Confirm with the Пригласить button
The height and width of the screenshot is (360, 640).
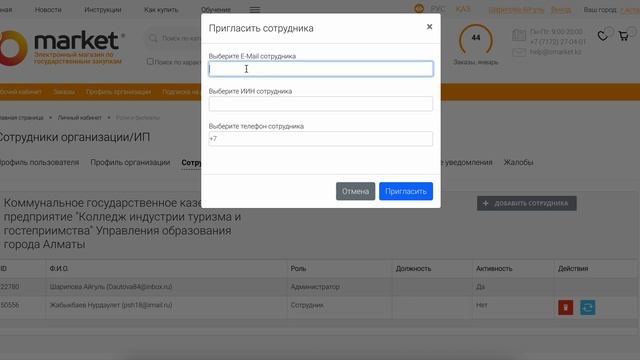click(x=406, y=191)
